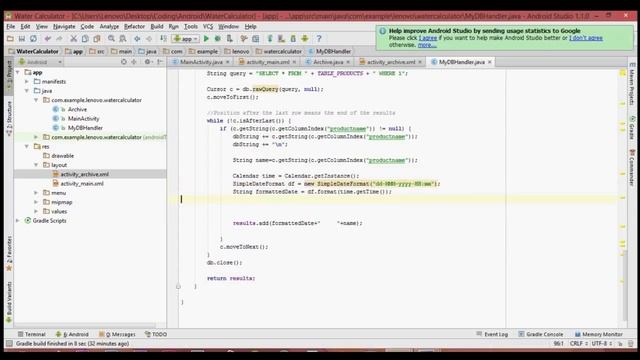
Task: Run the app with green play icon
Action: [206, 39]
